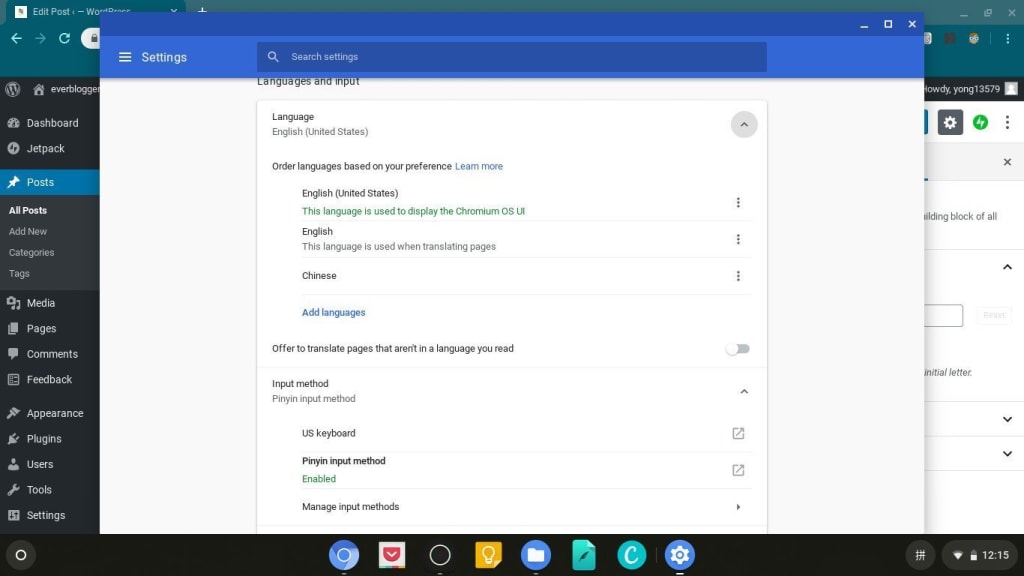Screen dimensions: 1024x576
Task: Click Add languages
Action: [x=334, y=312]
